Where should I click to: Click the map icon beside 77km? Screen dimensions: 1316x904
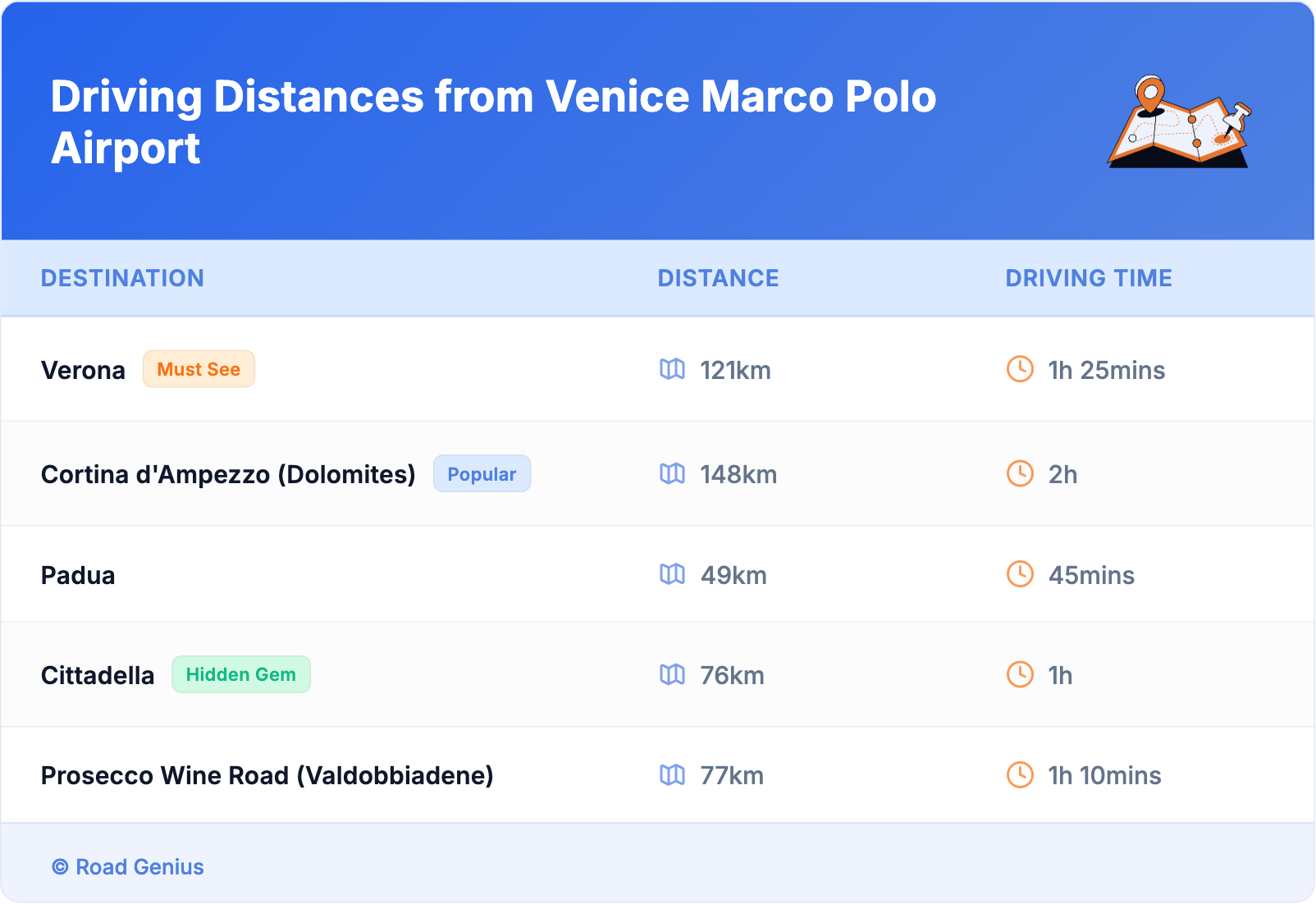point(672,774)
